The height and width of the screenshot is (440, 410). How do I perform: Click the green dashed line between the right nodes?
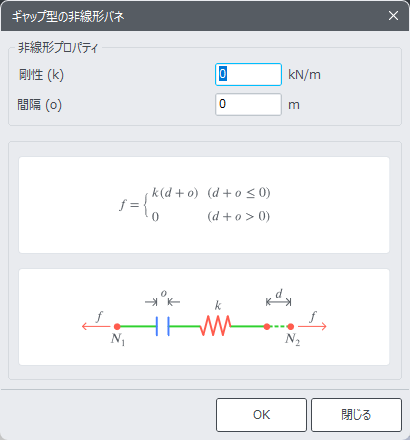point(279,326)
